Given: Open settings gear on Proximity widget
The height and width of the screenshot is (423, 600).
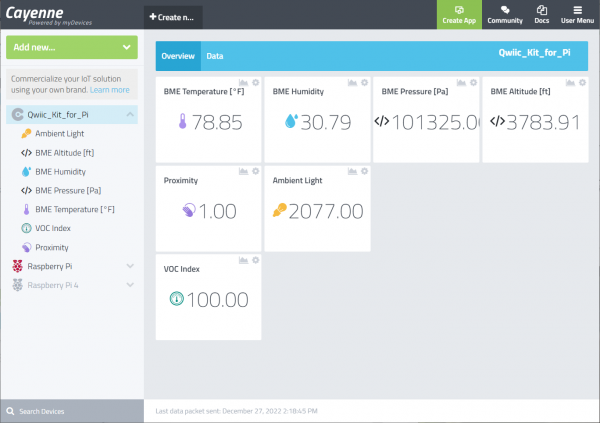Looking at the screenshot, I should [x=256, y=171].
